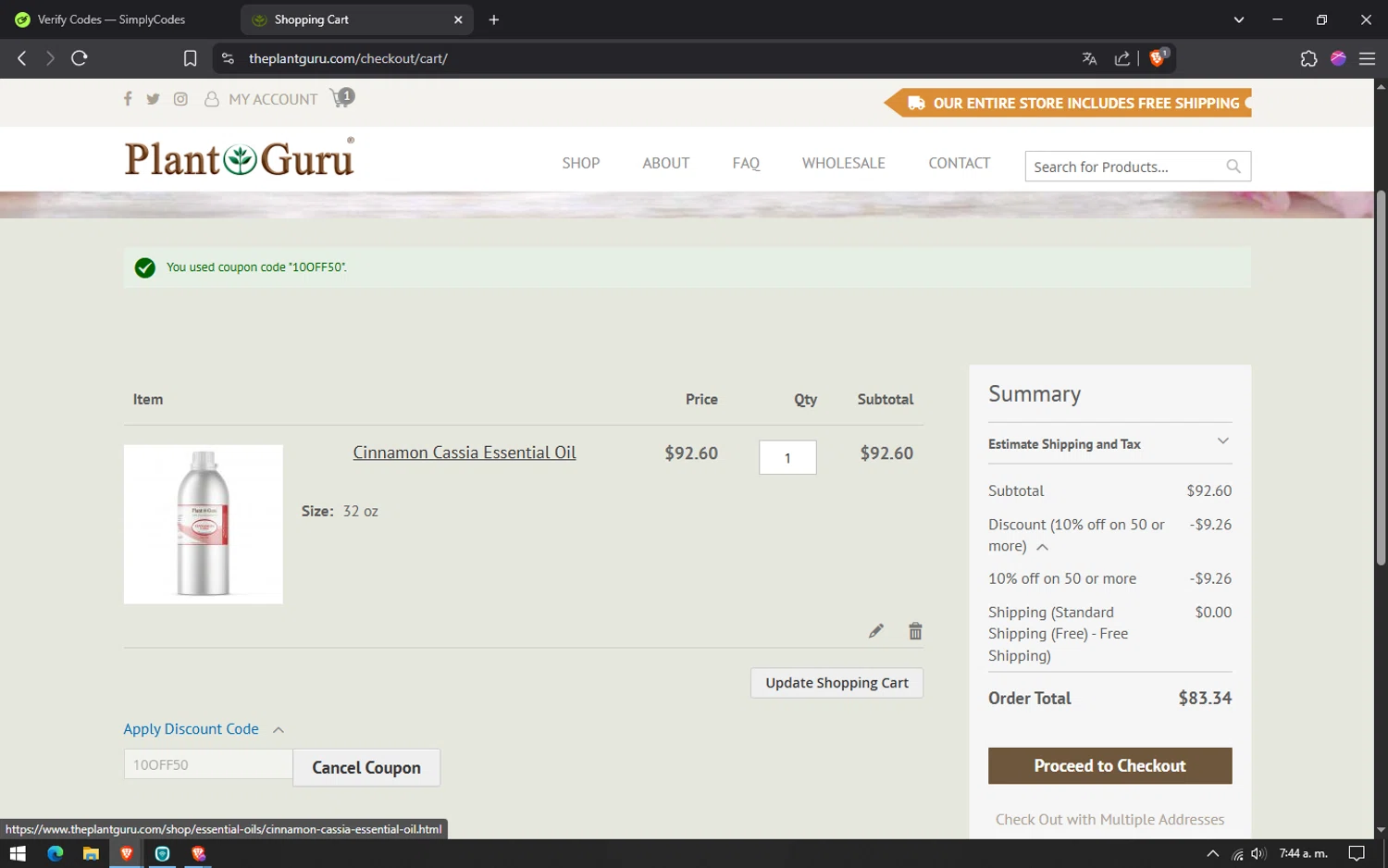
Task: Go back with browser back arrow
Action: (22, 58)
